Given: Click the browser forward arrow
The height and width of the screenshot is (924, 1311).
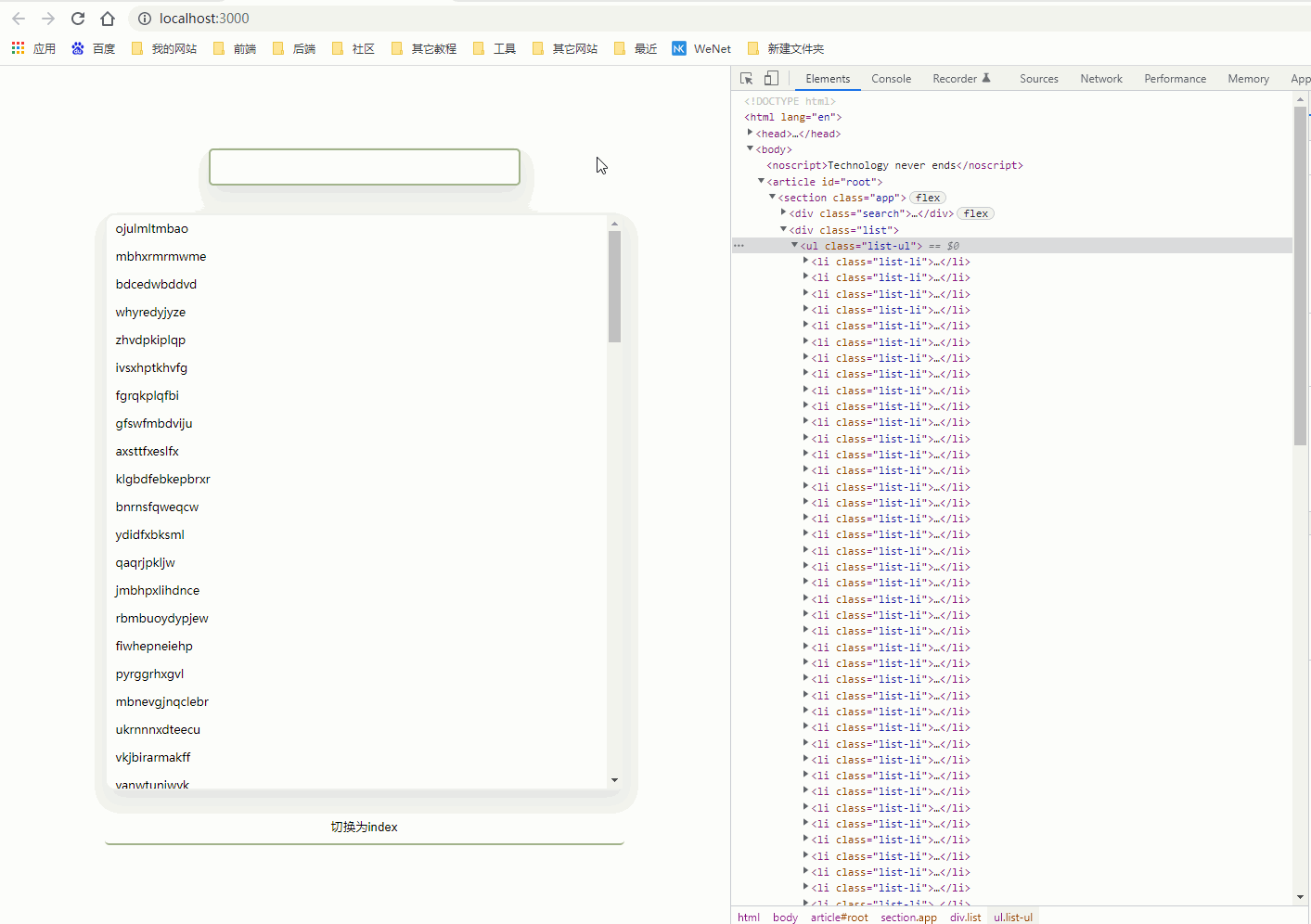Looking at the screenshot, I should 48,19.
